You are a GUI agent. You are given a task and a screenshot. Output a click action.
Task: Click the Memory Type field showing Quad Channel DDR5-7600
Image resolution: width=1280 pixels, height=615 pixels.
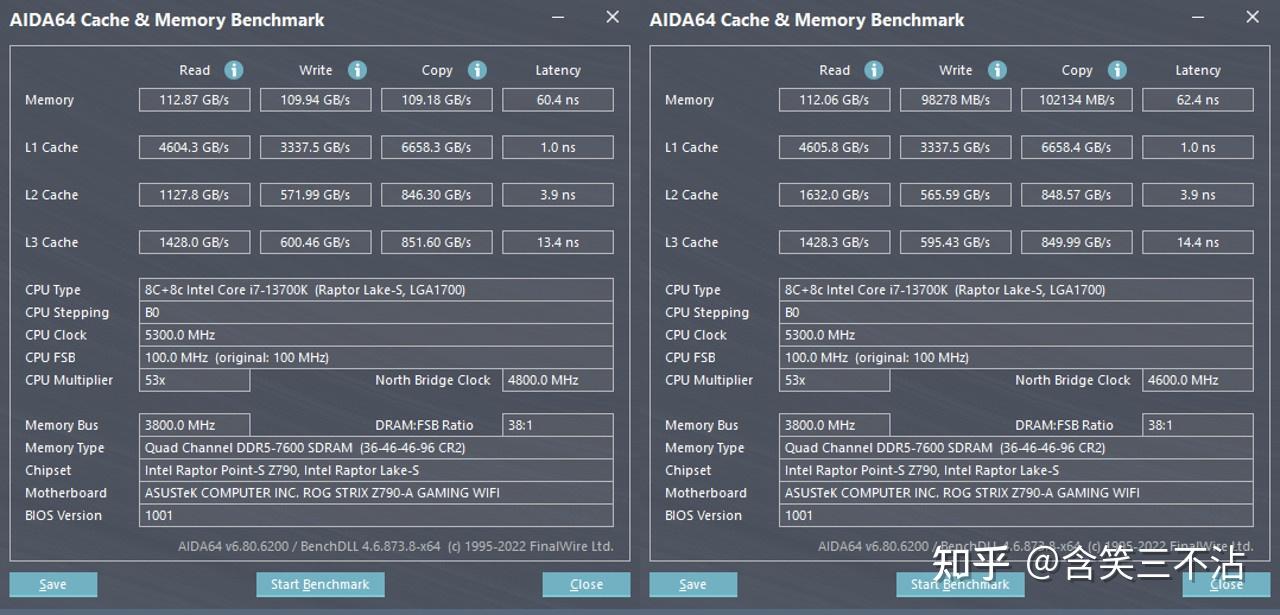coord(376,447)
